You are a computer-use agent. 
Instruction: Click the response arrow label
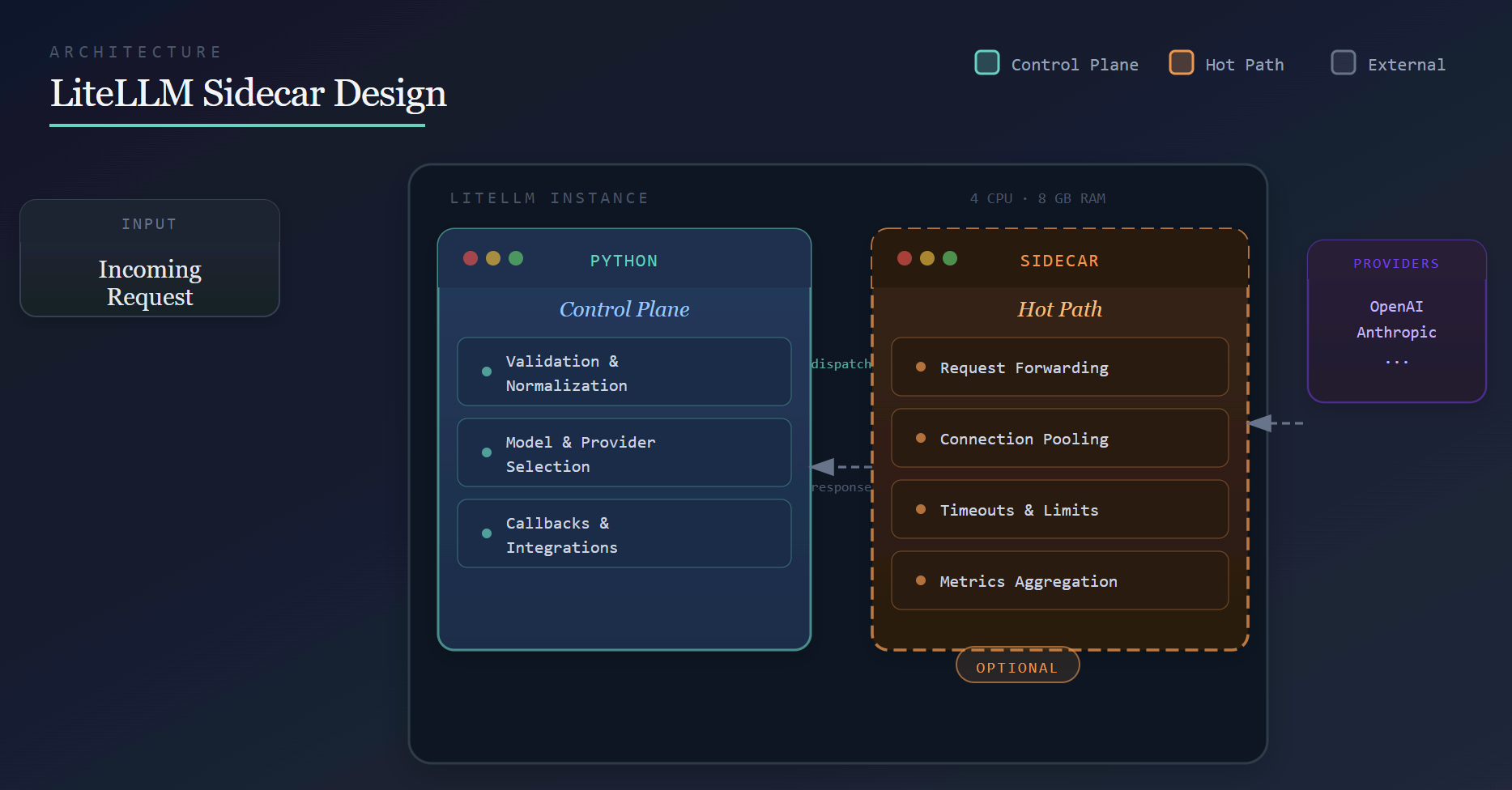pyautogui.click(x=841, y=487)
